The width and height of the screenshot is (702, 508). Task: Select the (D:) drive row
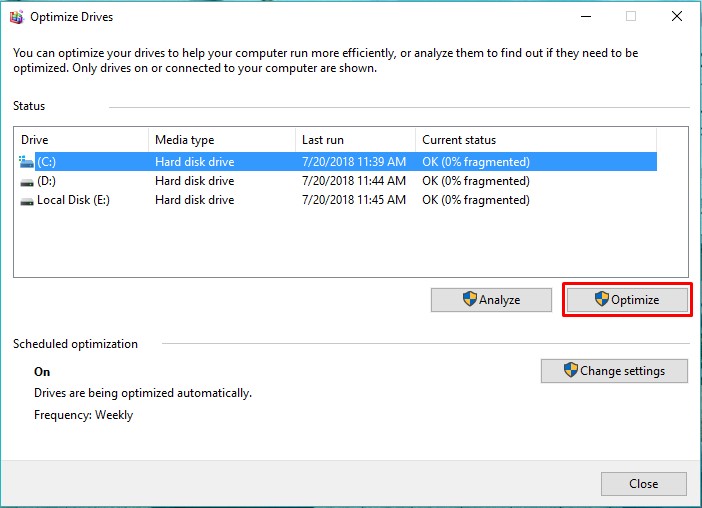coord(338,181)
